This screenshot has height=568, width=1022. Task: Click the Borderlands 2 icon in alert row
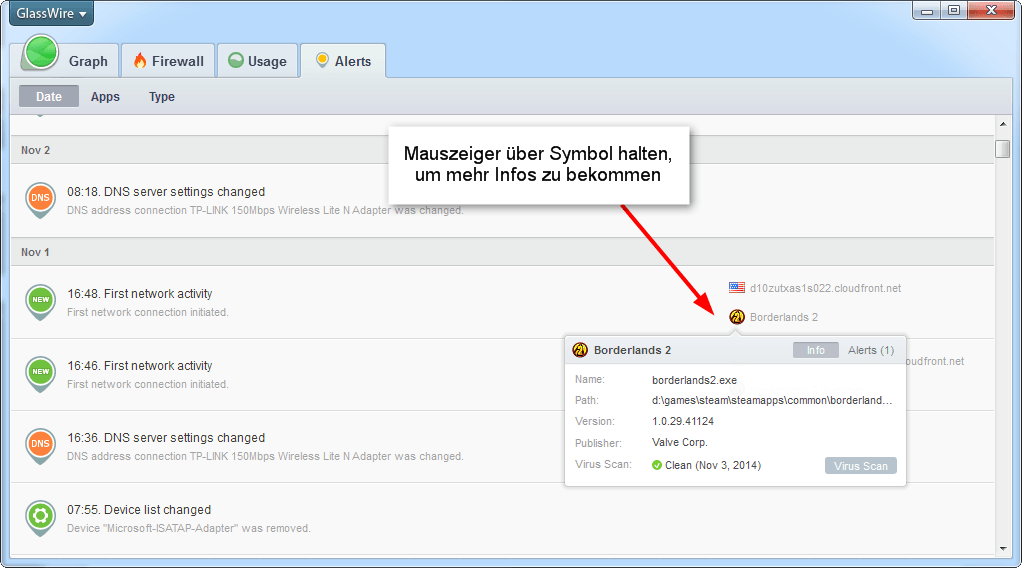(737, 317)
